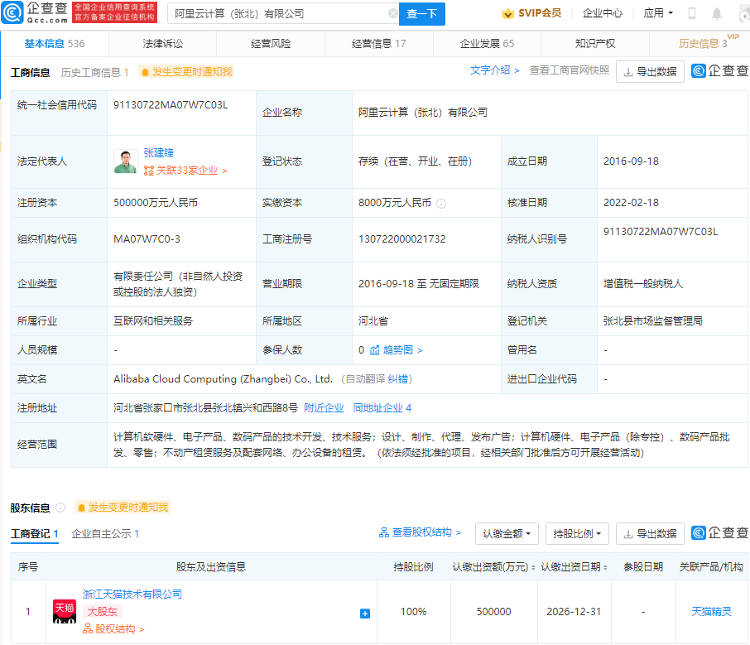Open 天猫精灵 related product link
Viewport: 750px width, 645px height.
[x=711, y=612]
